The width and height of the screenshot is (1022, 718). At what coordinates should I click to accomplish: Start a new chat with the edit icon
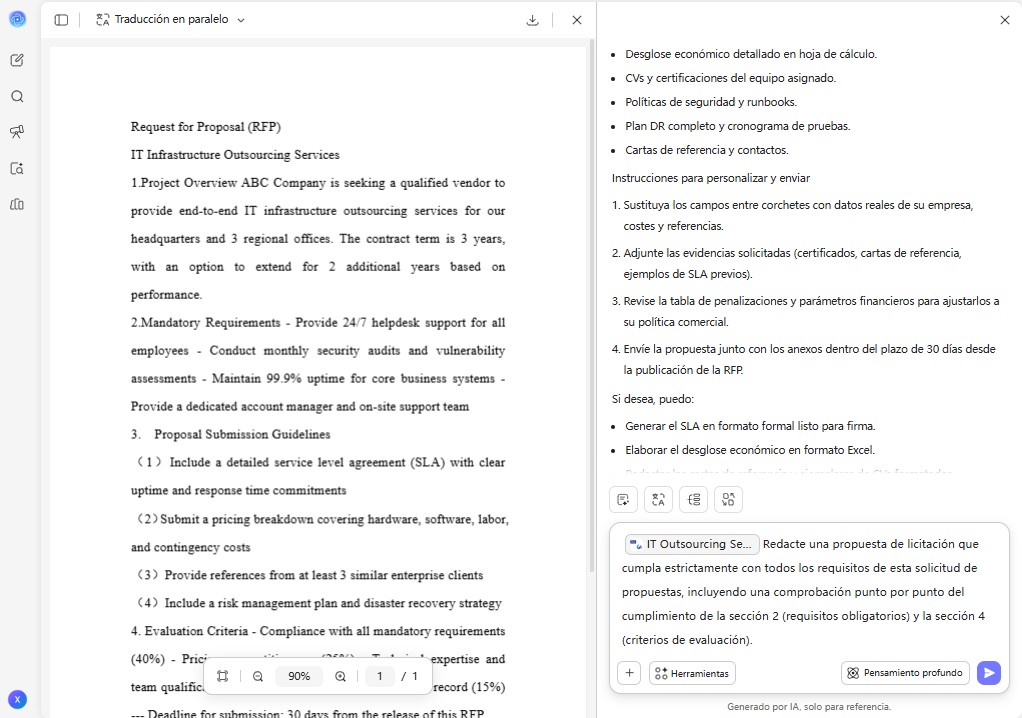click(18, 61)
